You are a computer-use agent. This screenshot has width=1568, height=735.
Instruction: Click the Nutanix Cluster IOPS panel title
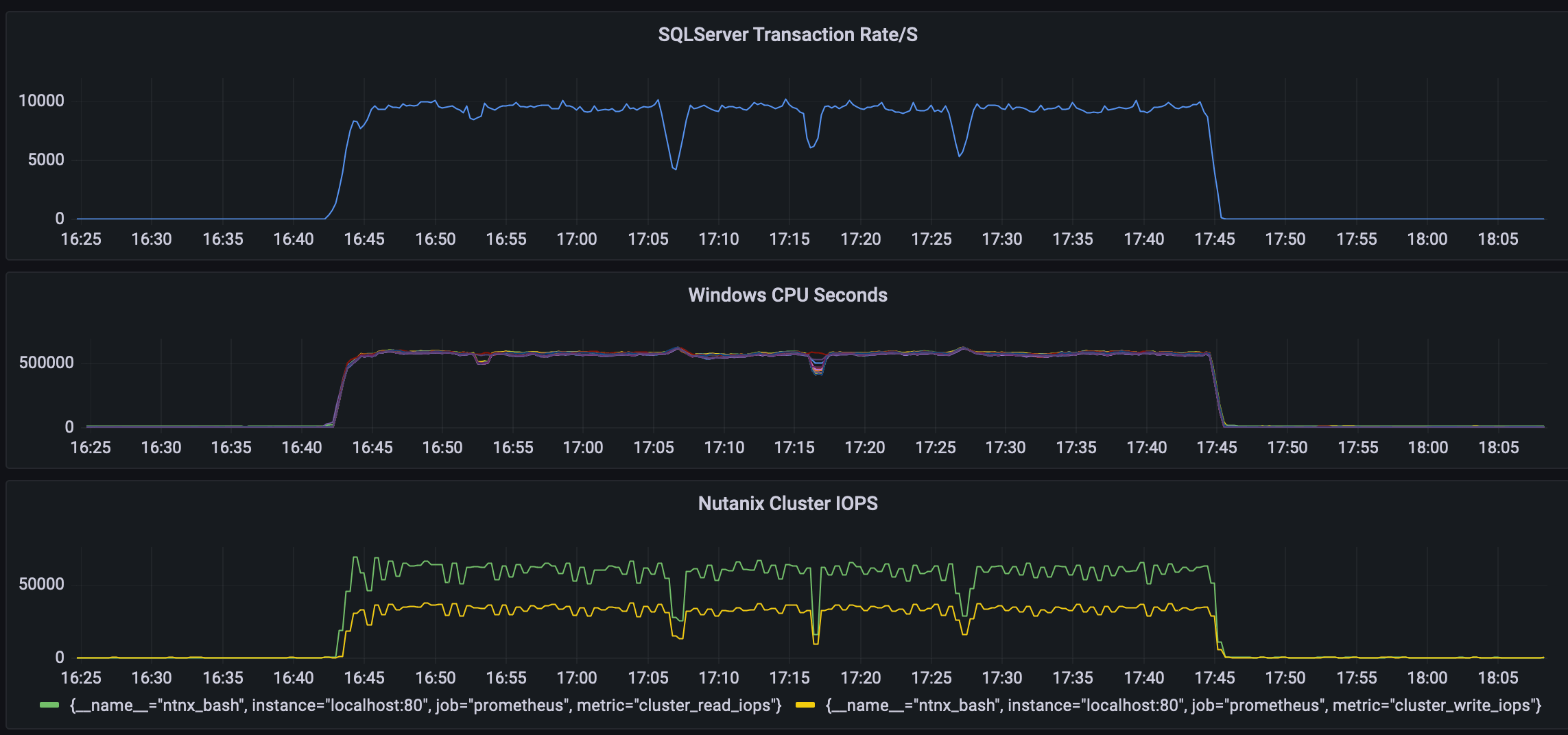[787, 503]
